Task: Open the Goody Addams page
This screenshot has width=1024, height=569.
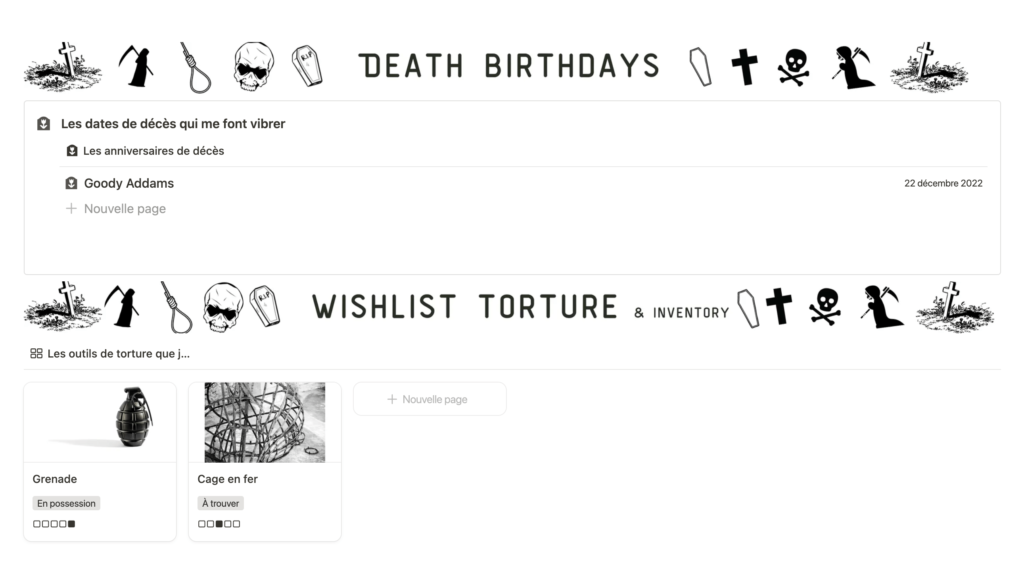Action: coord(129,184)
